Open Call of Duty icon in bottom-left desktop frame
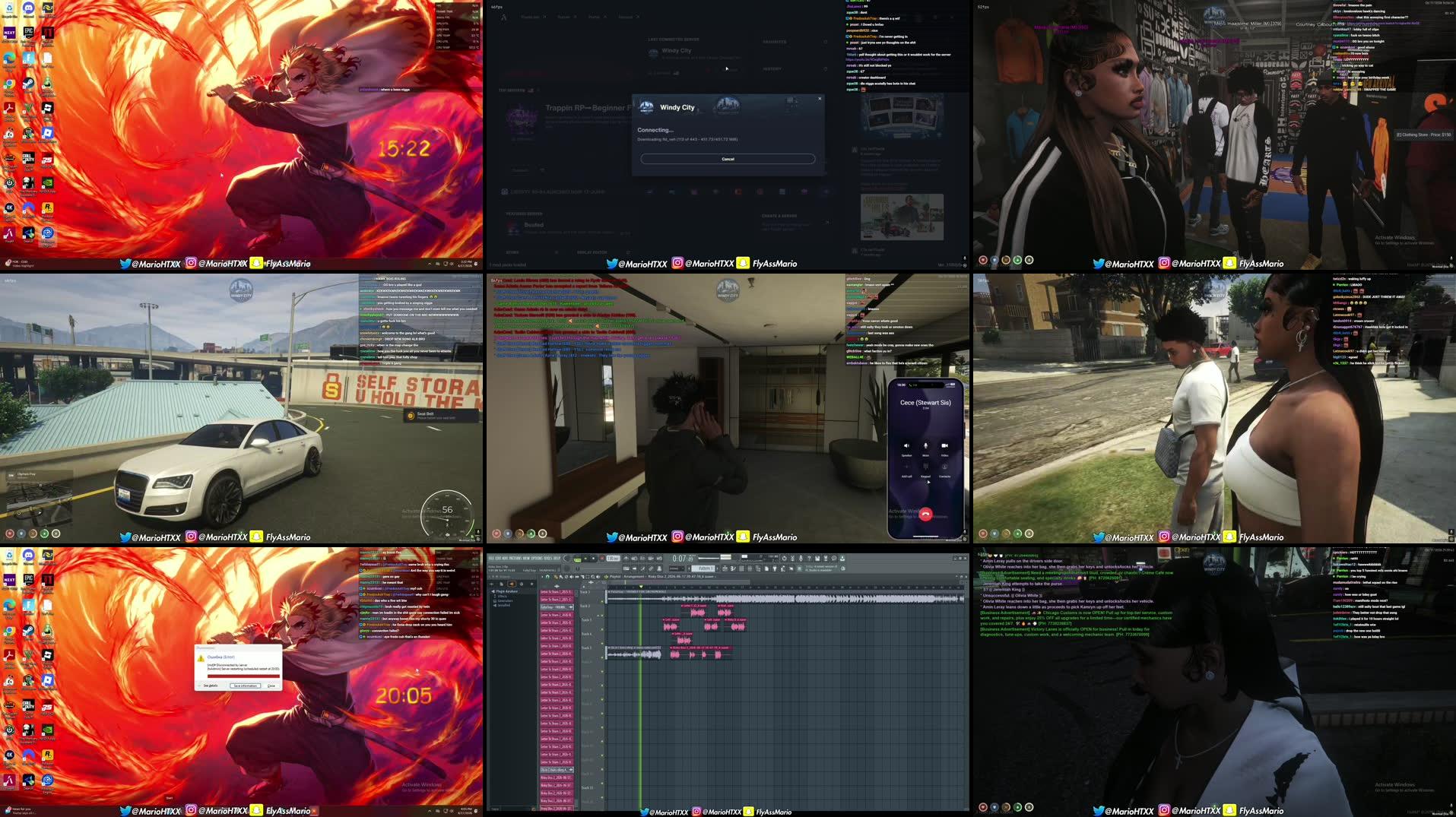 point(28,705)
